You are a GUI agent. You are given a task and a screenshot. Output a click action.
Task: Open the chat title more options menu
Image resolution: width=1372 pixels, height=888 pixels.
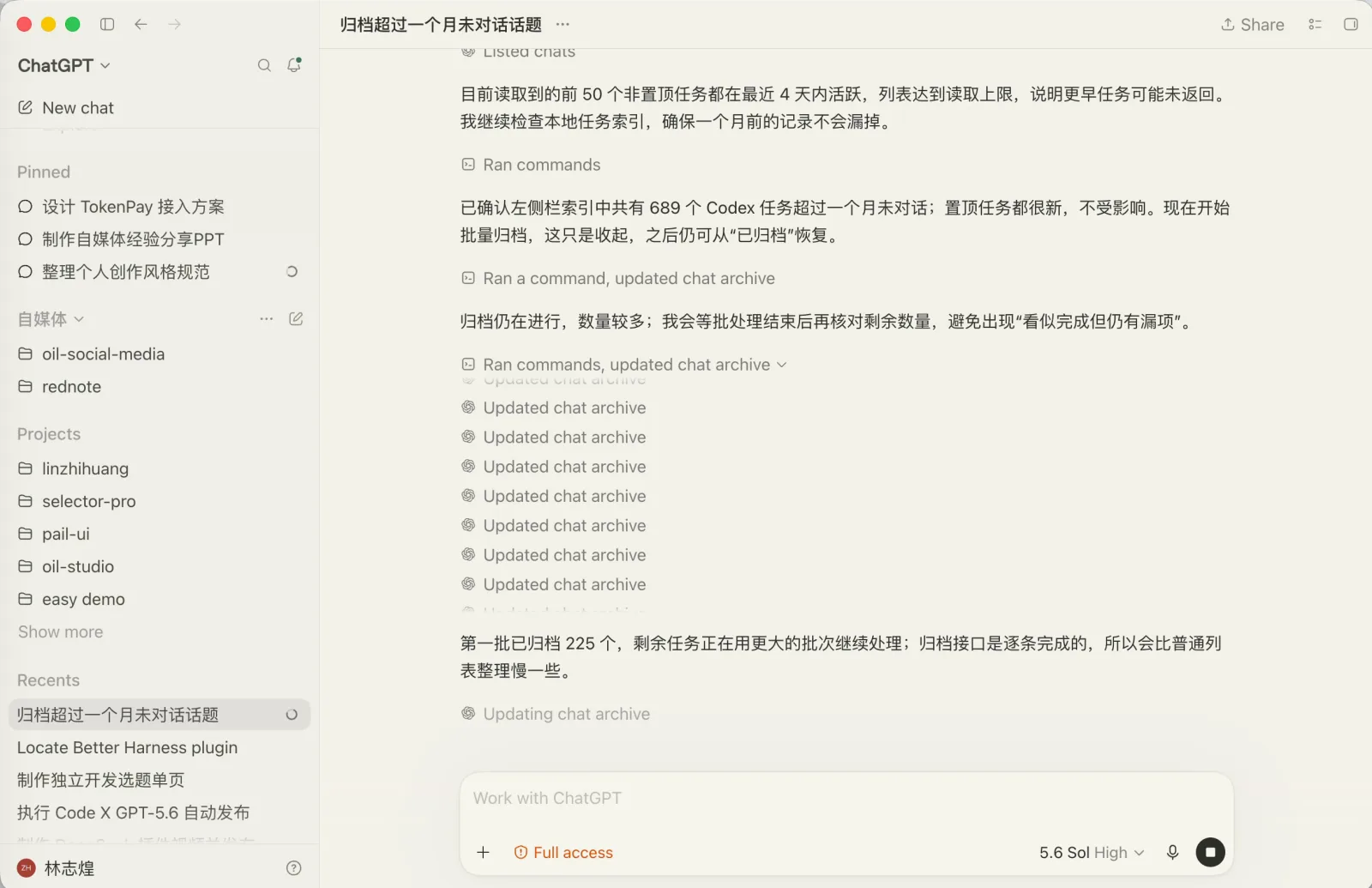click(563, 24)
